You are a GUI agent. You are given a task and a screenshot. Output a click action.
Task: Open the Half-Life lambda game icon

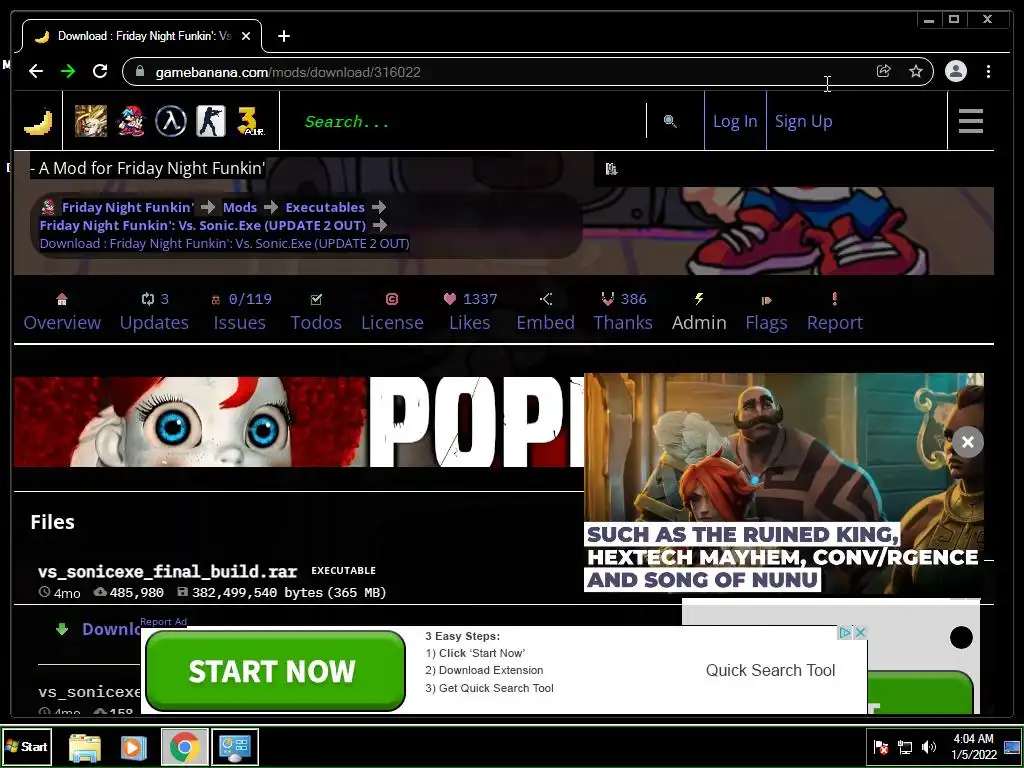pyautogui.click(x=170, y=121)
